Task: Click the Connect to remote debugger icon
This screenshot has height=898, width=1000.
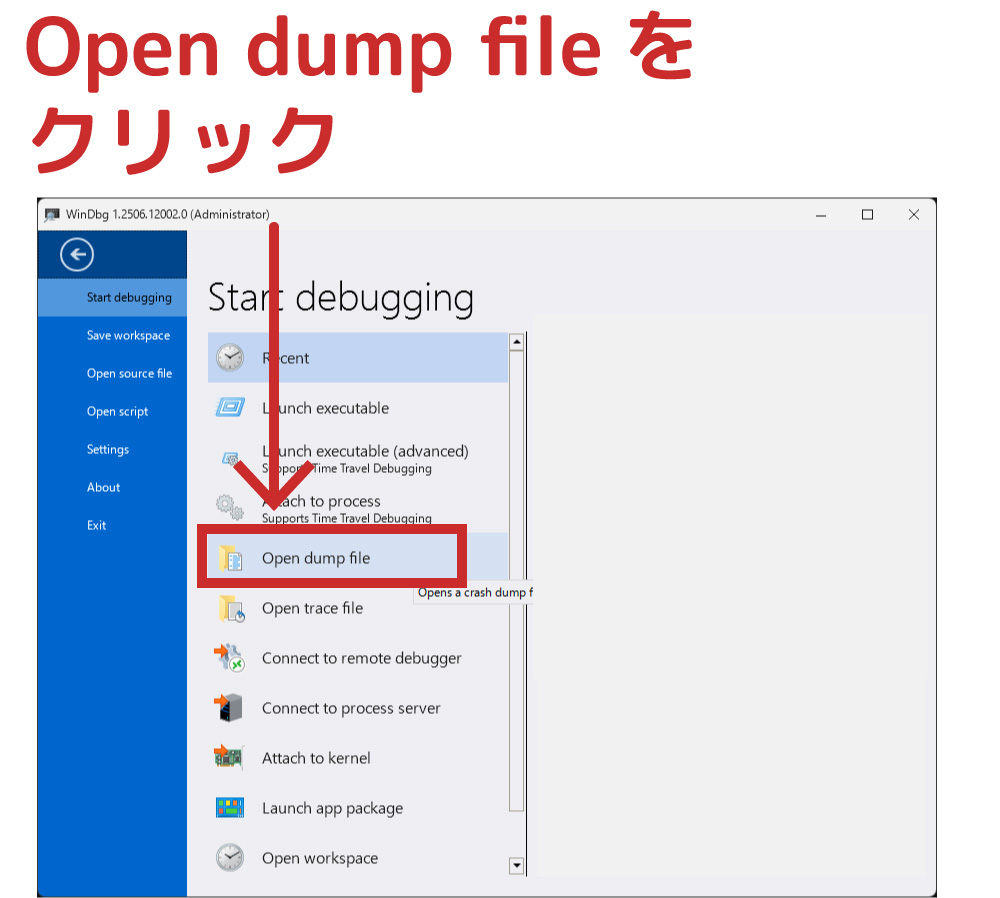Action: click(230, 658)
